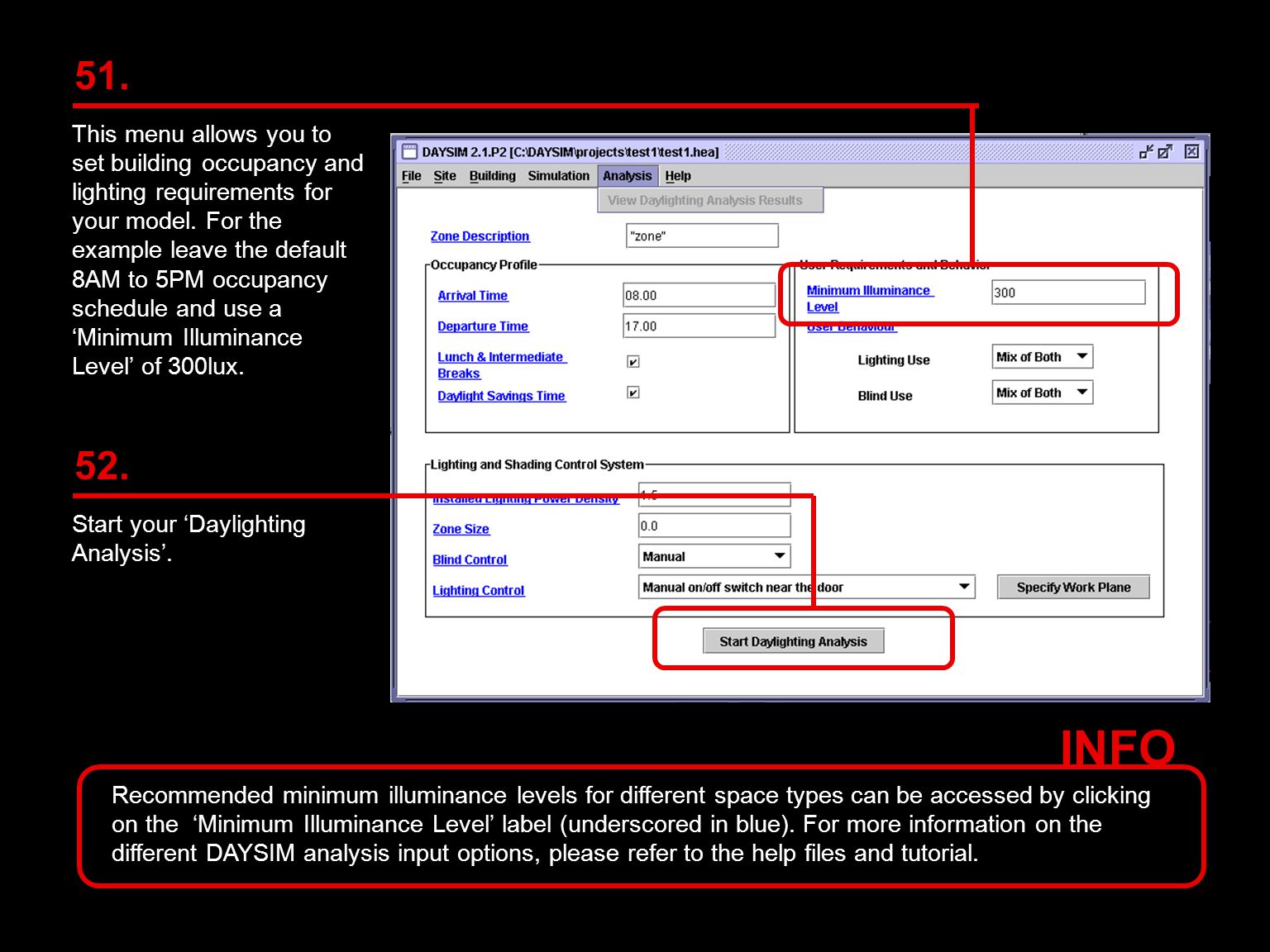Toggle the Daylight Savings Time checkbox
Image resolution: width=1270 pixels, height=952 pixels.
point(633,393)
